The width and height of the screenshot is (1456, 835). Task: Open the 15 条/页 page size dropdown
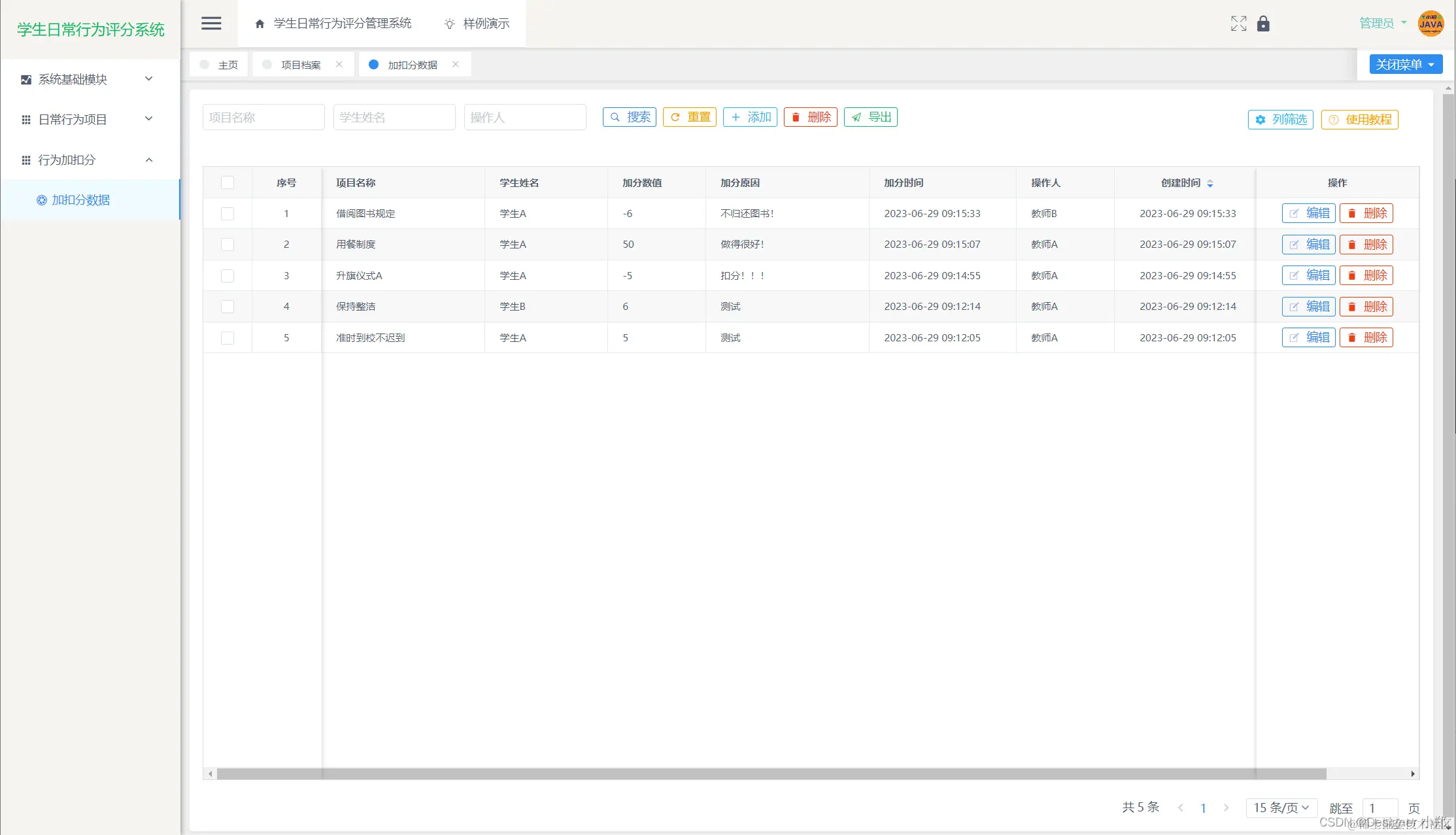1281,808
